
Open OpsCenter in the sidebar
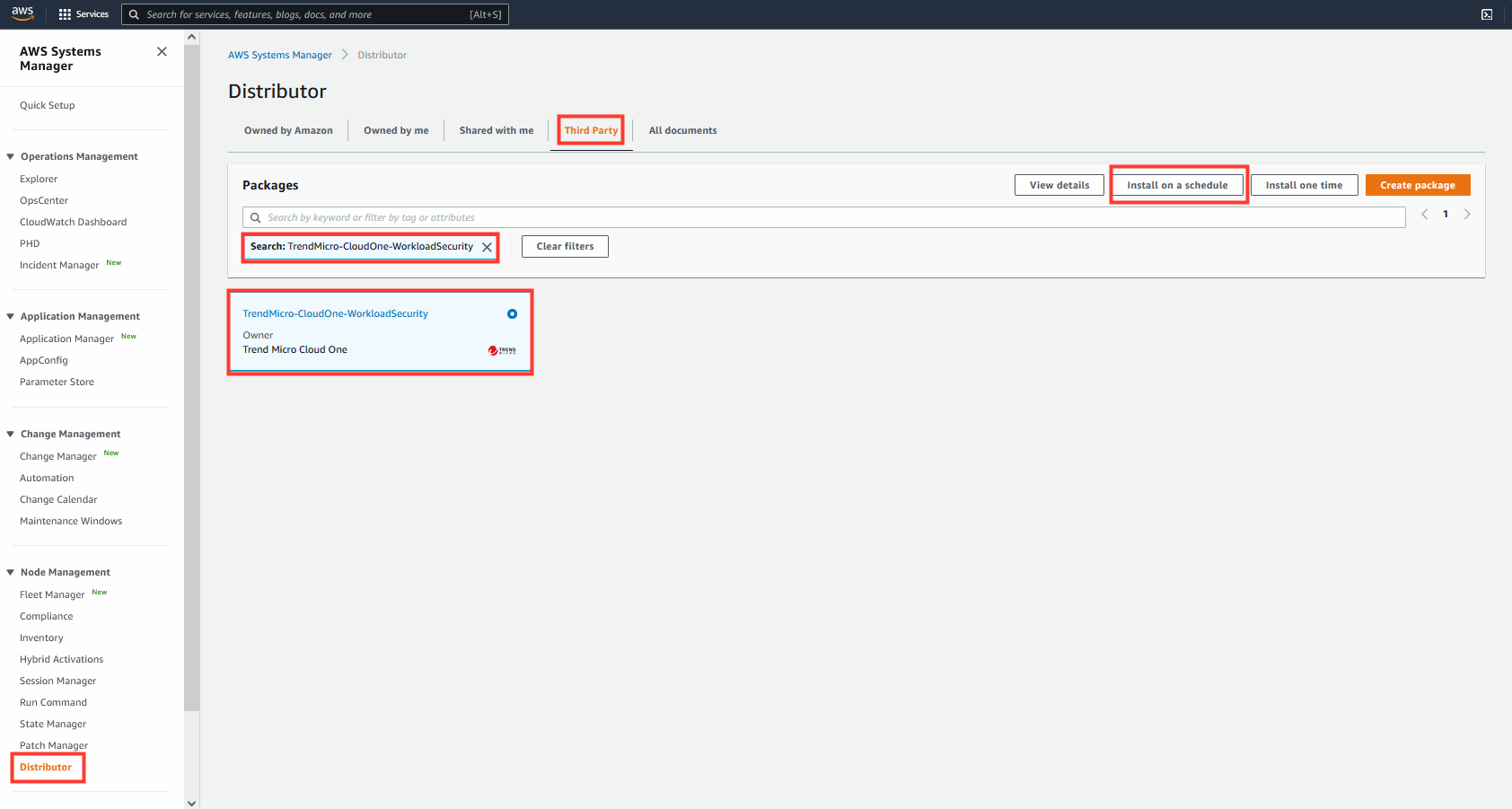[x=44, y=200]
